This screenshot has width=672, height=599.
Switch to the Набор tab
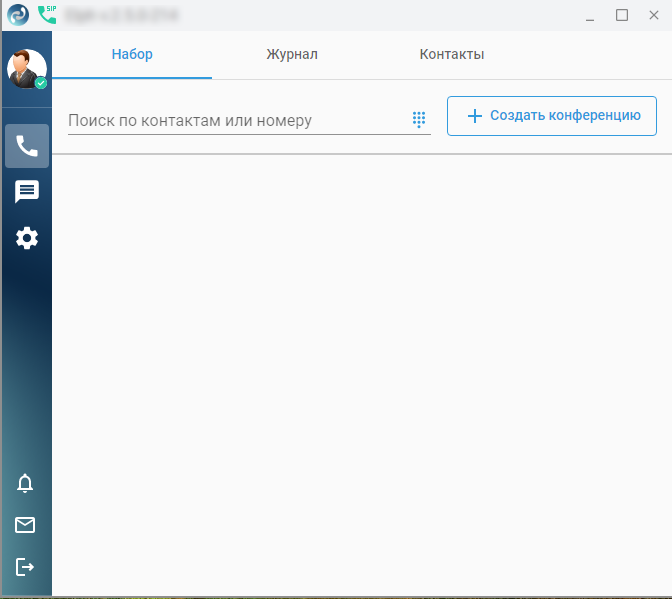132,54
